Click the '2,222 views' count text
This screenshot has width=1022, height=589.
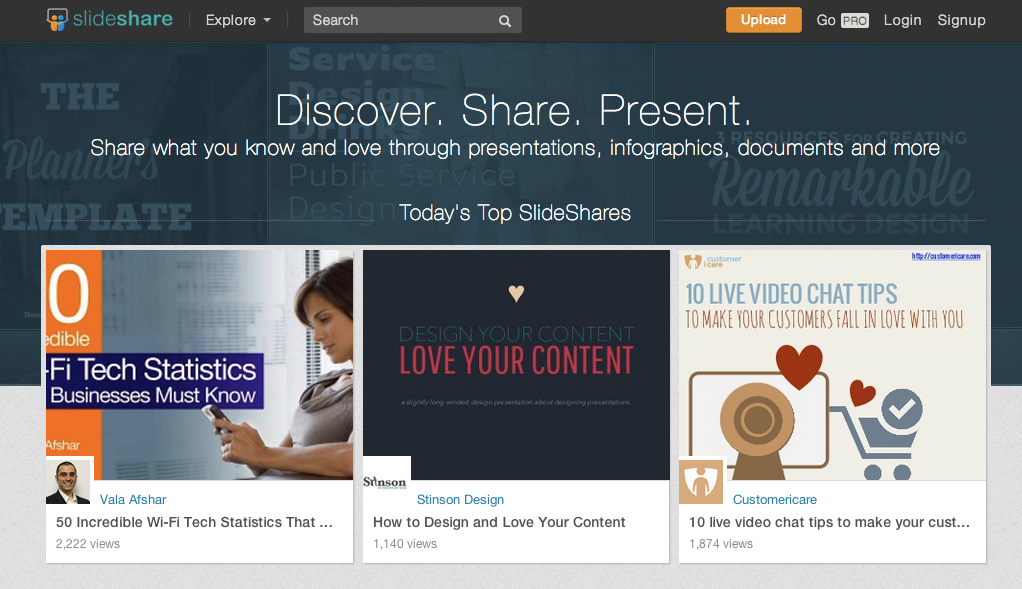[88, 544]
